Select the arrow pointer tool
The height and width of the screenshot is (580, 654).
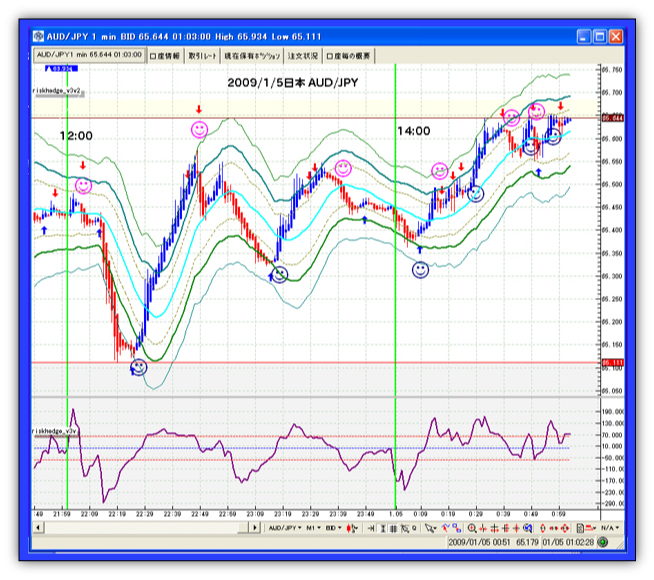(429, 526)
